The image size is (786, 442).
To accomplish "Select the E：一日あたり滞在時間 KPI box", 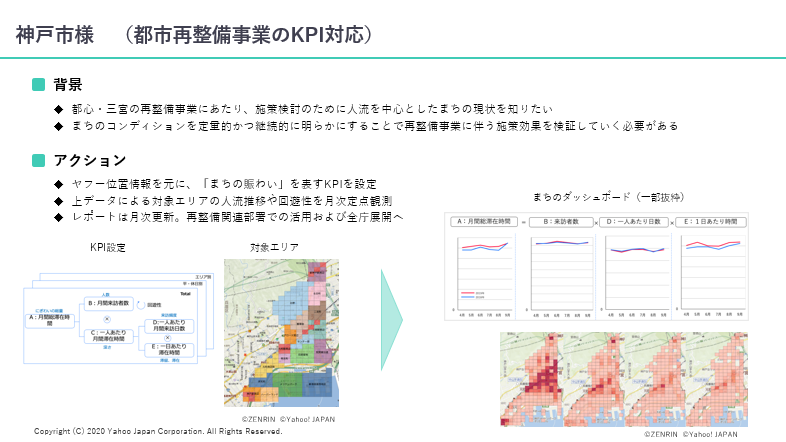I will (x=171, y=350).
